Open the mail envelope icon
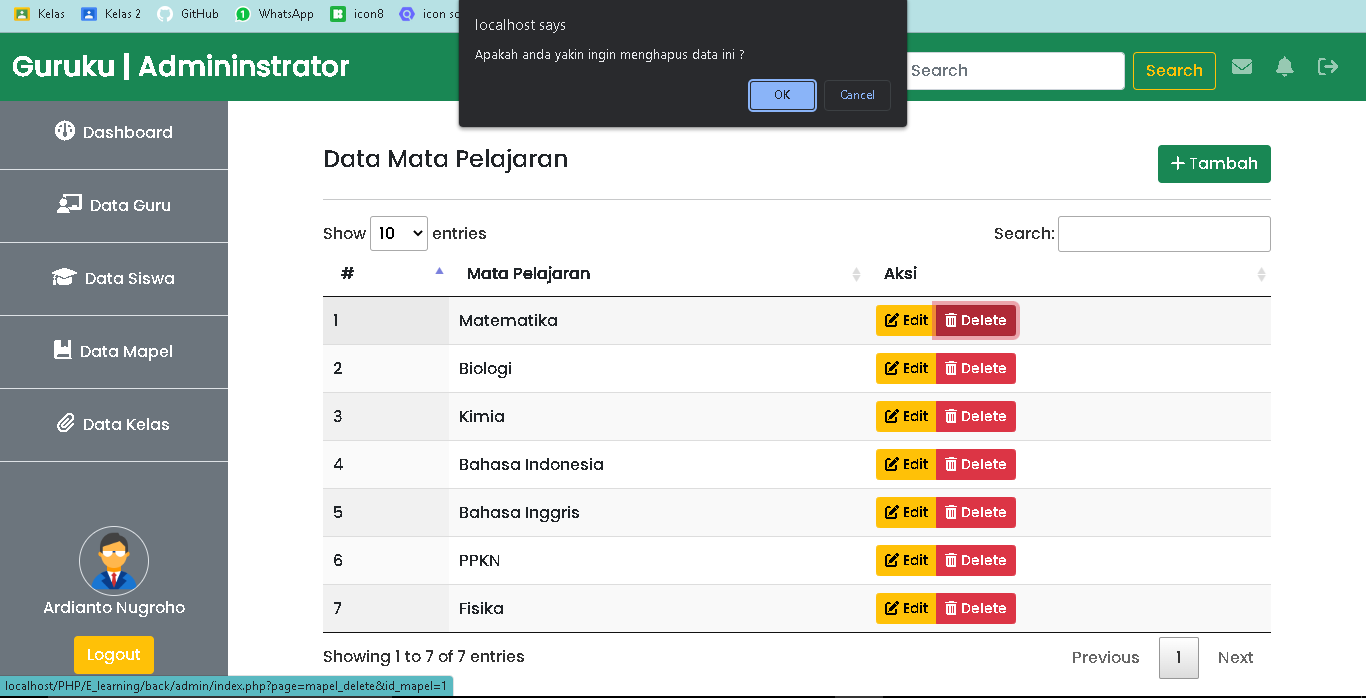This screenshot has width=1366, height=698. coord(1242,66)
